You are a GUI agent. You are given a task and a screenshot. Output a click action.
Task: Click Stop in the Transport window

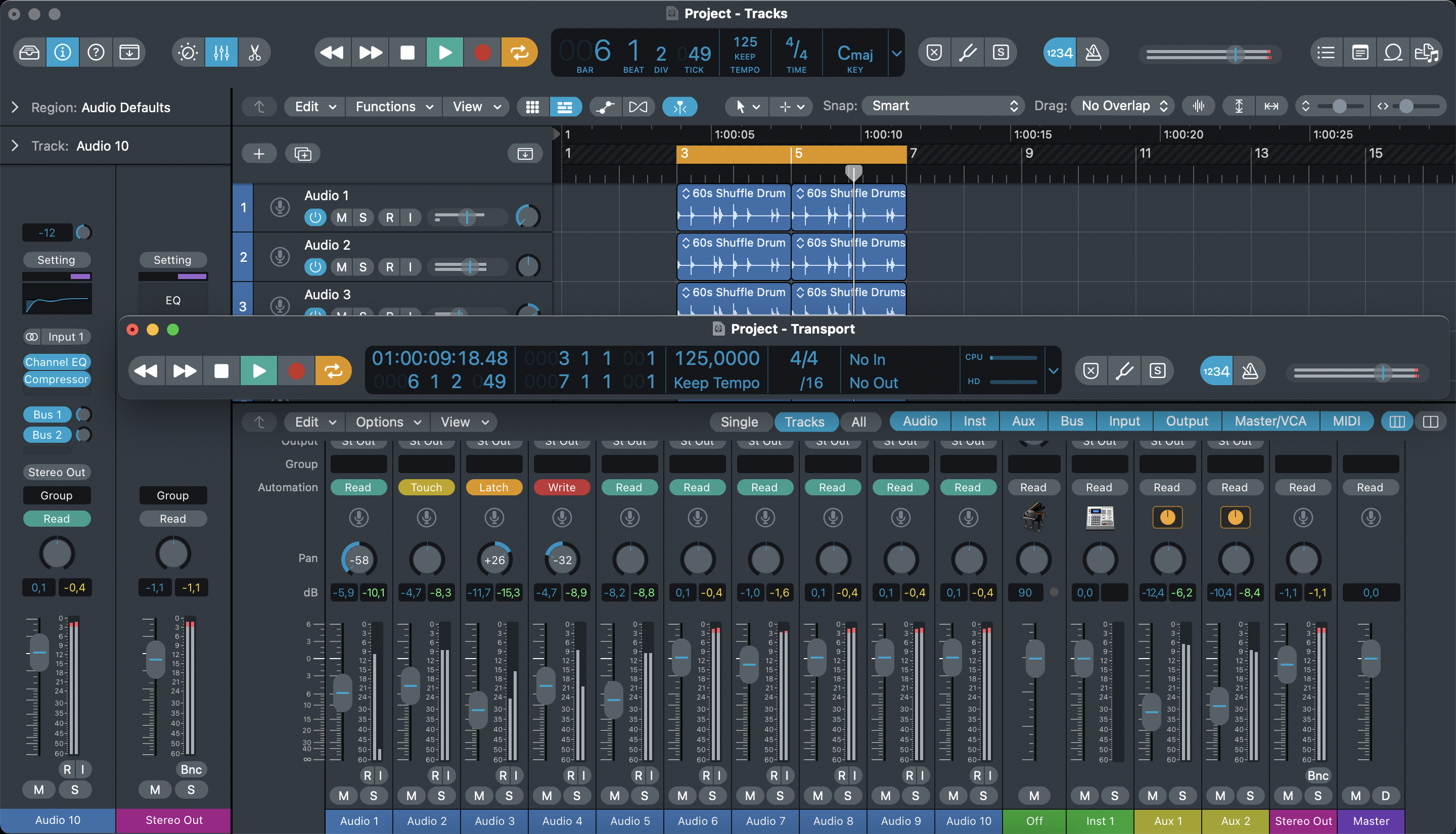pos(221,371)
